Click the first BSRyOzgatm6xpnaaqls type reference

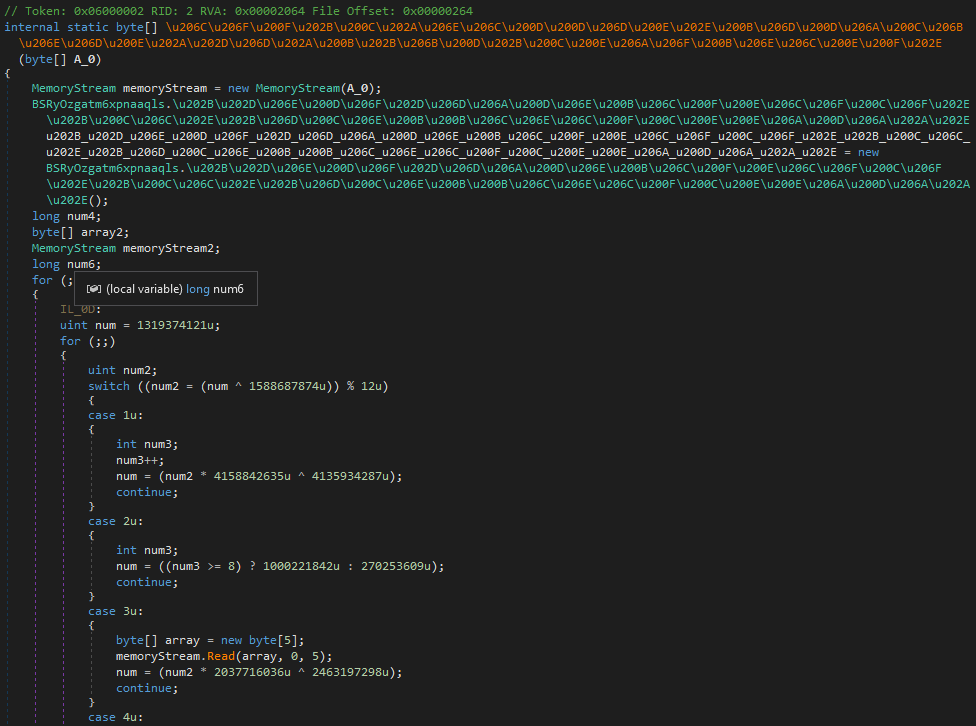point(98,104)
